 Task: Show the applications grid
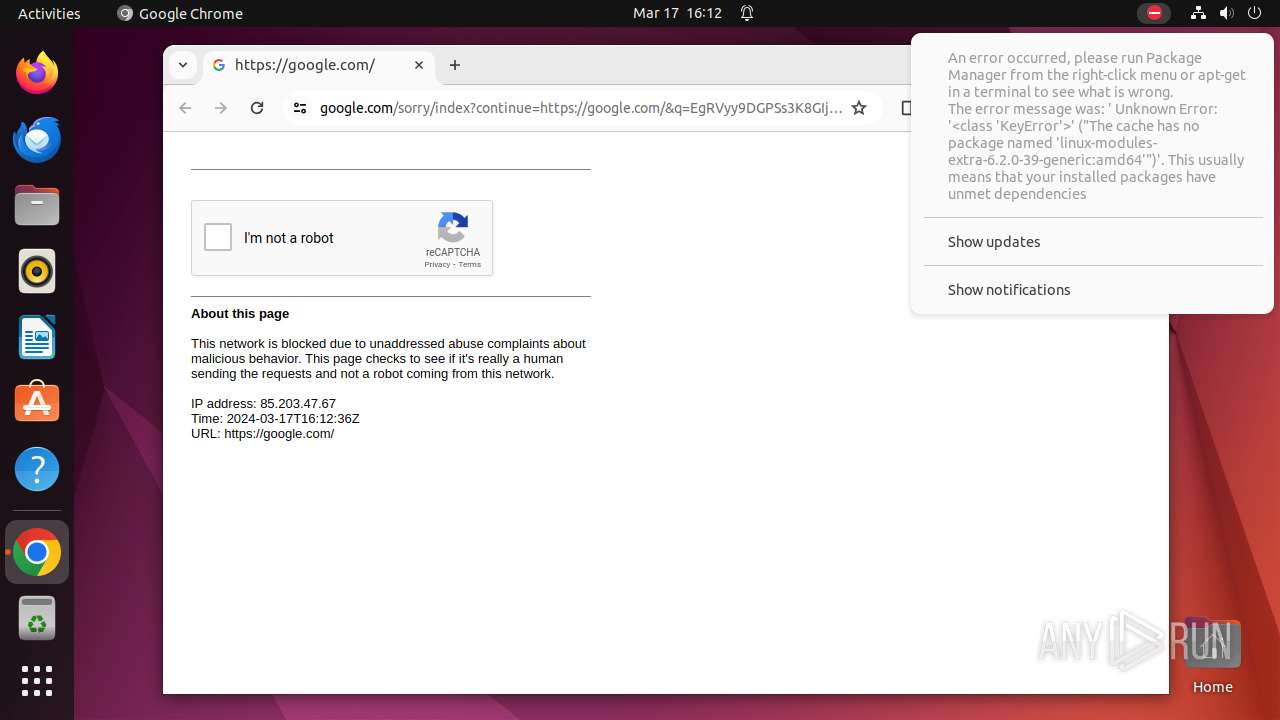point(37,681)
